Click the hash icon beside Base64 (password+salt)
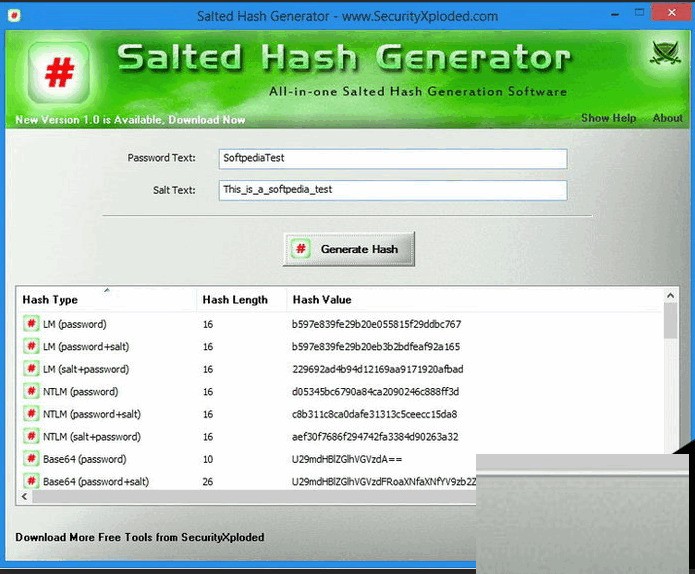Viewport: 695px width, 574px height. (x=31, y=481)
